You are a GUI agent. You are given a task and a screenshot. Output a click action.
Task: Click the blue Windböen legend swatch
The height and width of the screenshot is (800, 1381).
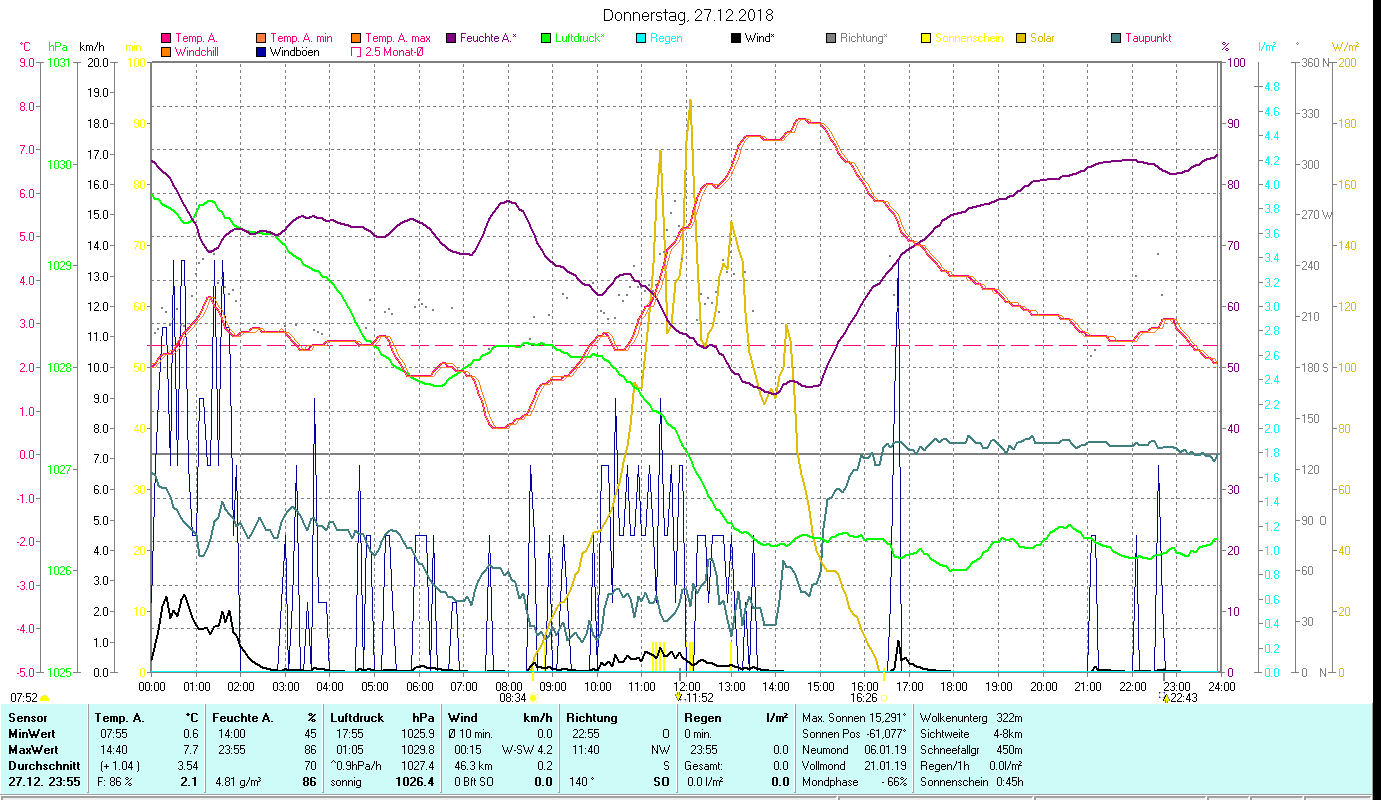coord(261,52)
